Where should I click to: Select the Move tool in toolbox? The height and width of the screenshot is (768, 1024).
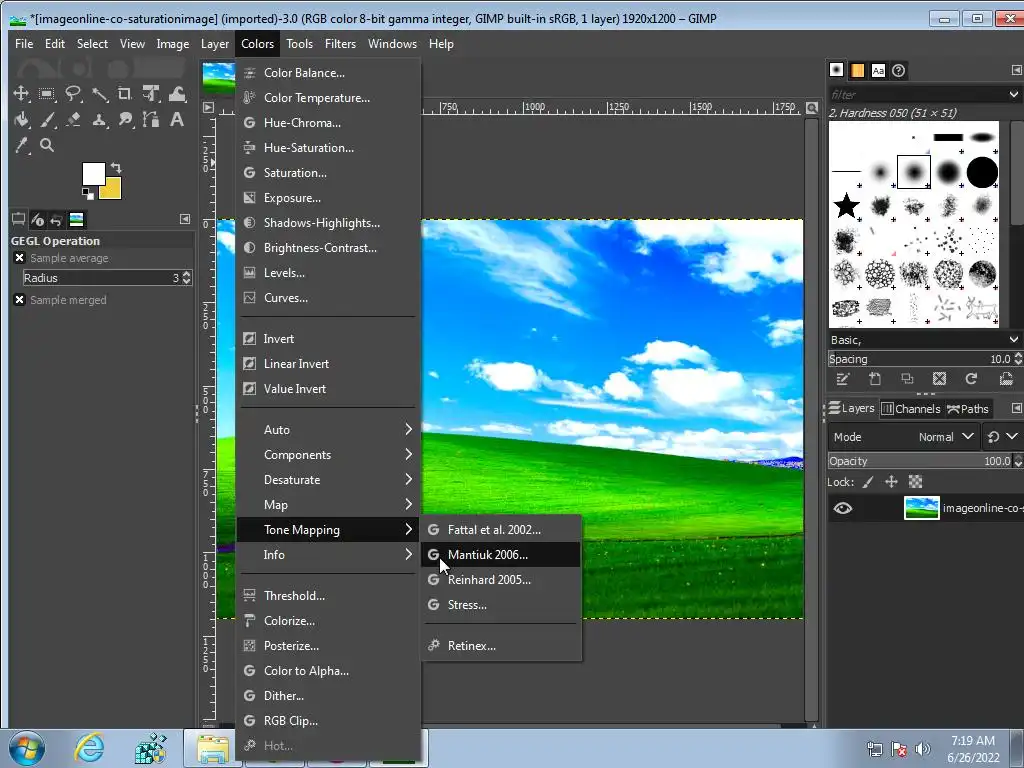[x=21, y=93]
